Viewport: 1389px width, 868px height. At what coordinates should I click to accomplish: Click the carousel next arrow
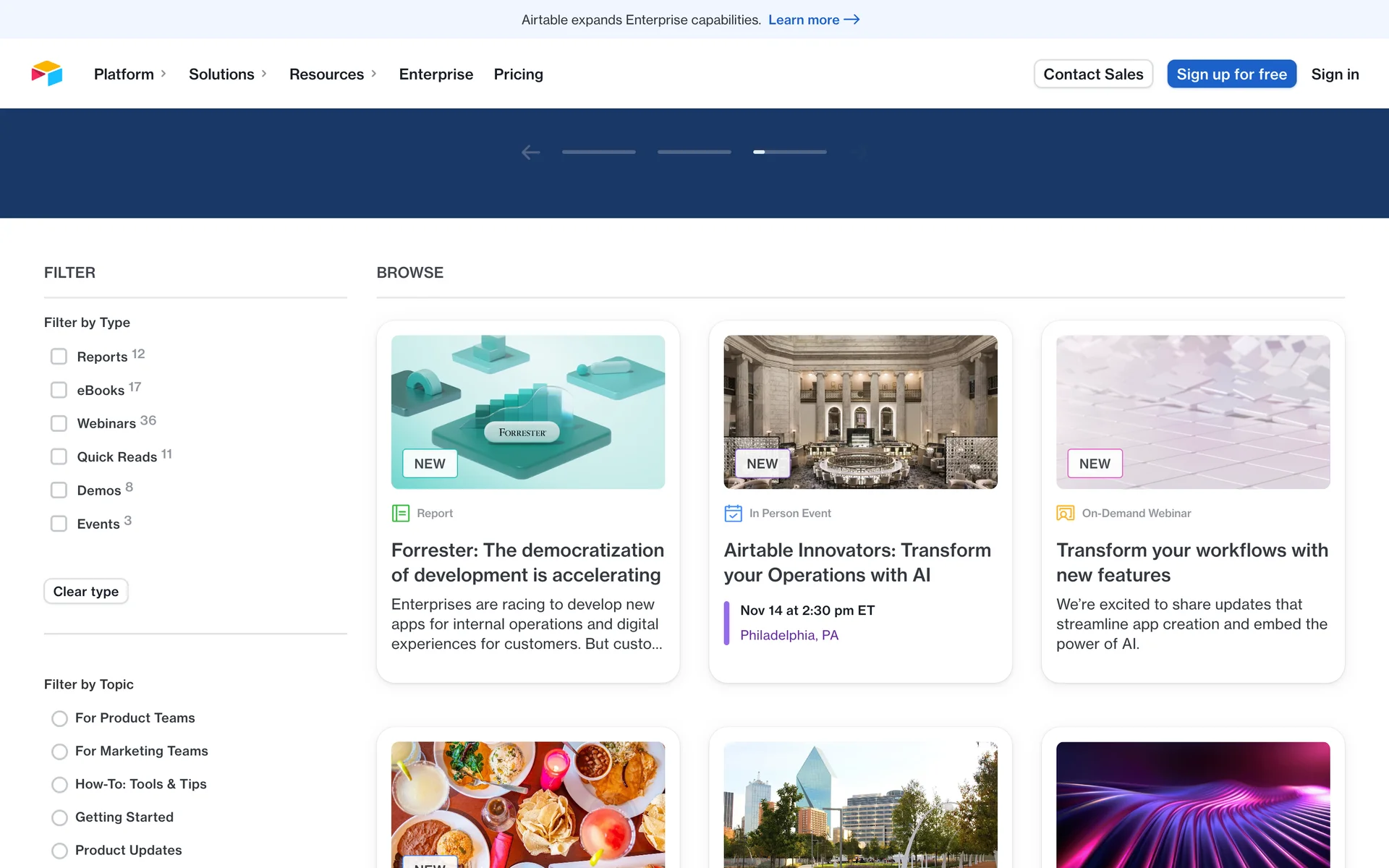tap(859, 152)
